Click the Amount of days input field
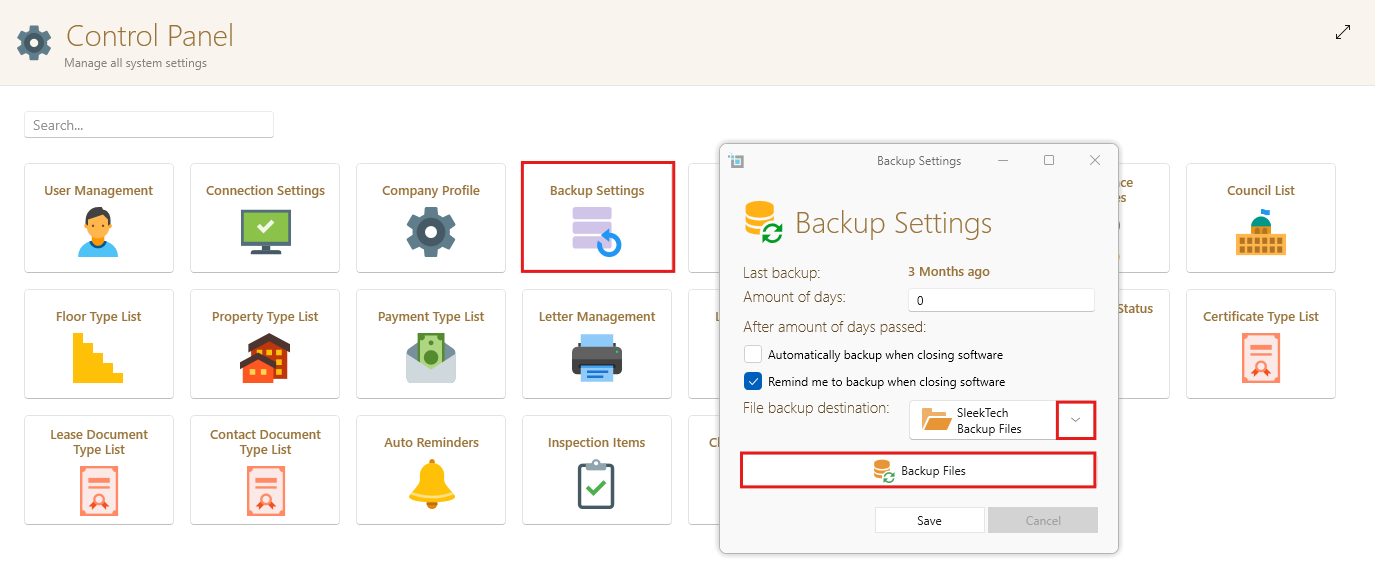 (x=1001, y=300)
